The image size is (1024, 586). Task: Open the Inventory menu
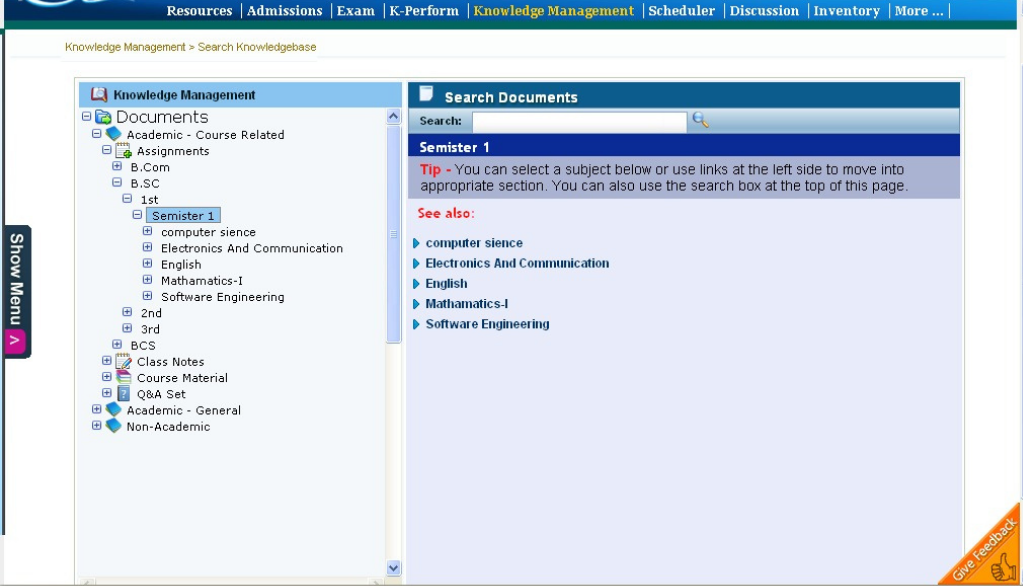point(846,10)
